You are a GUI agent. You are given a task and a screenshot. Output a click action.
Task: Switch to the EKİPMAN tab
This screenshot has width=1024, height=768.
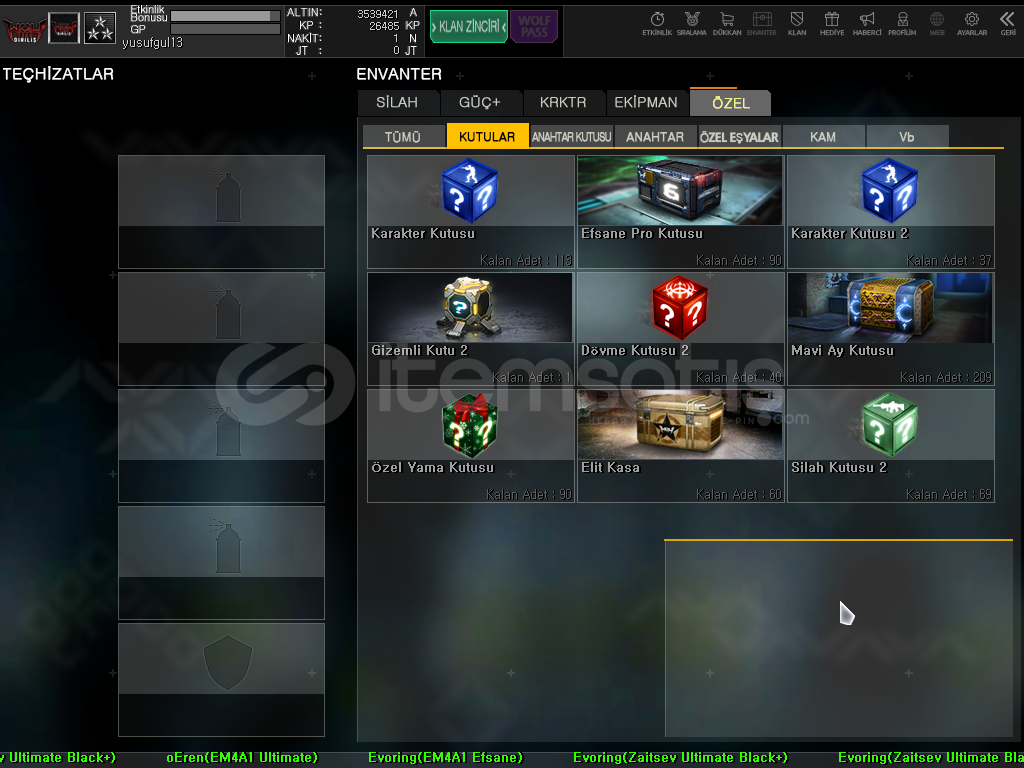[x=646, y=103]
